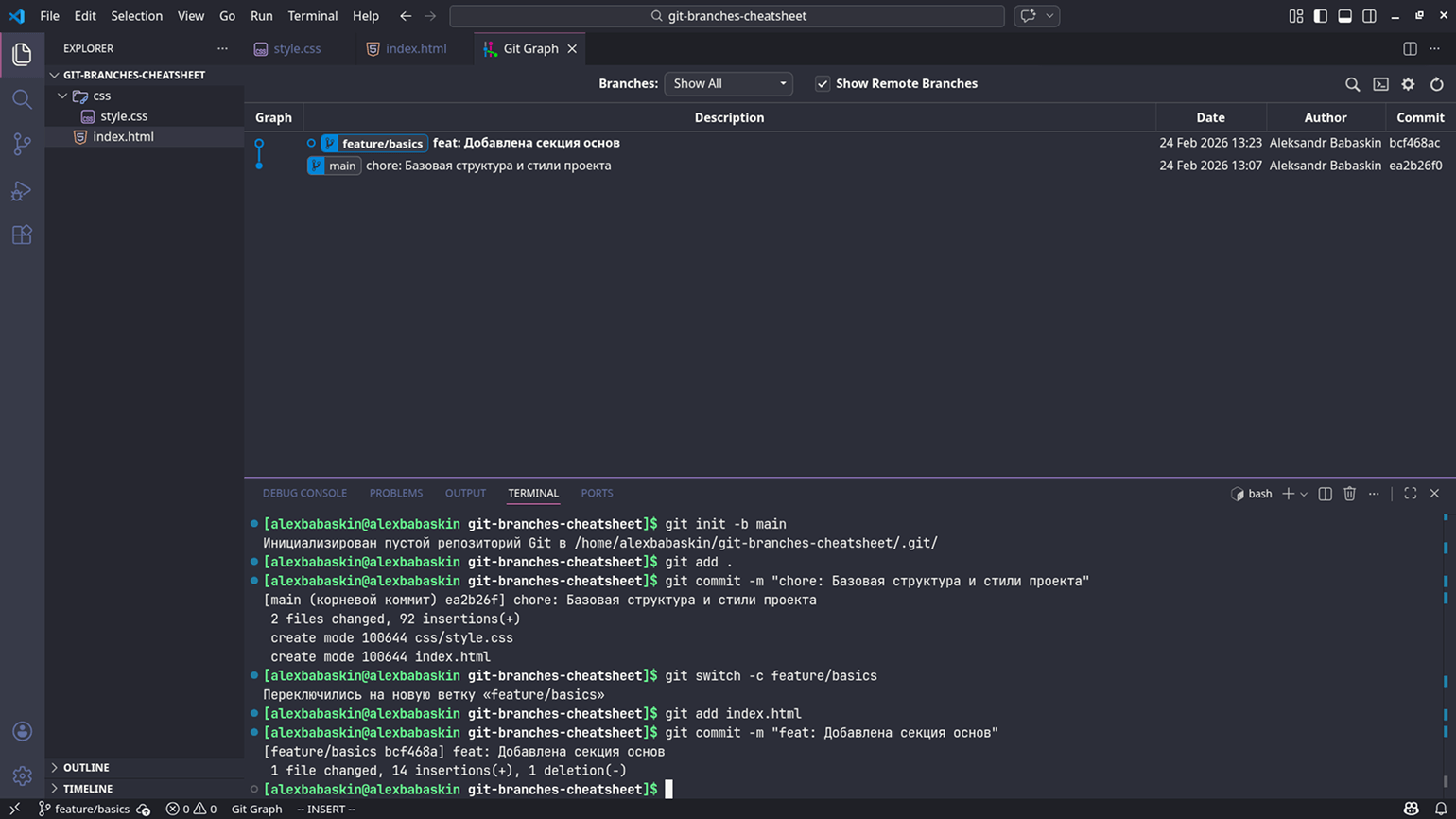Screen dimensions: 1456x819
Task: Open Git Graph repository settings gear
Action: (x=1408, y=84)
